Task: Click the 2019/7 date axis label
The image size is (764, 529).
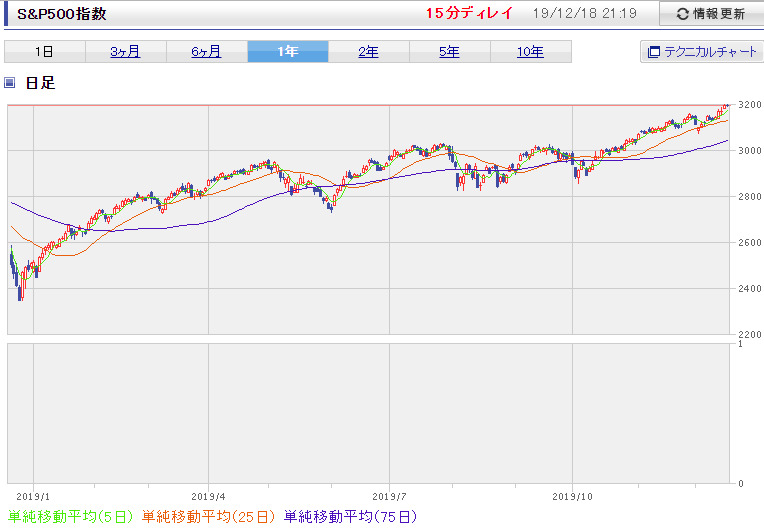Action: pos(389,497)
